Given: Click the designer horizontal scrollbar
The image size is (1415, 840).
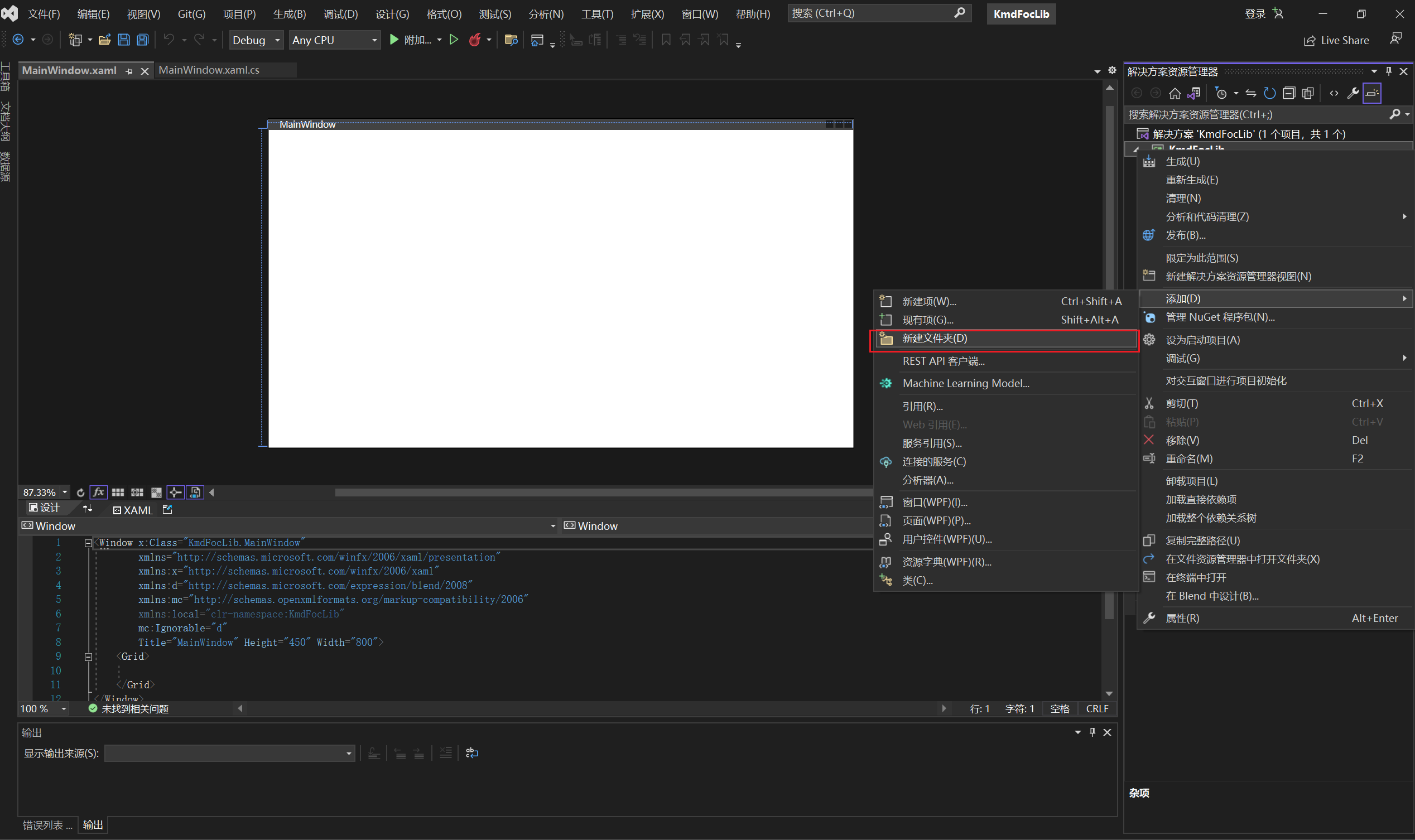Looking at the screenshot, I should pyautogui.click(x=603, y=493).
